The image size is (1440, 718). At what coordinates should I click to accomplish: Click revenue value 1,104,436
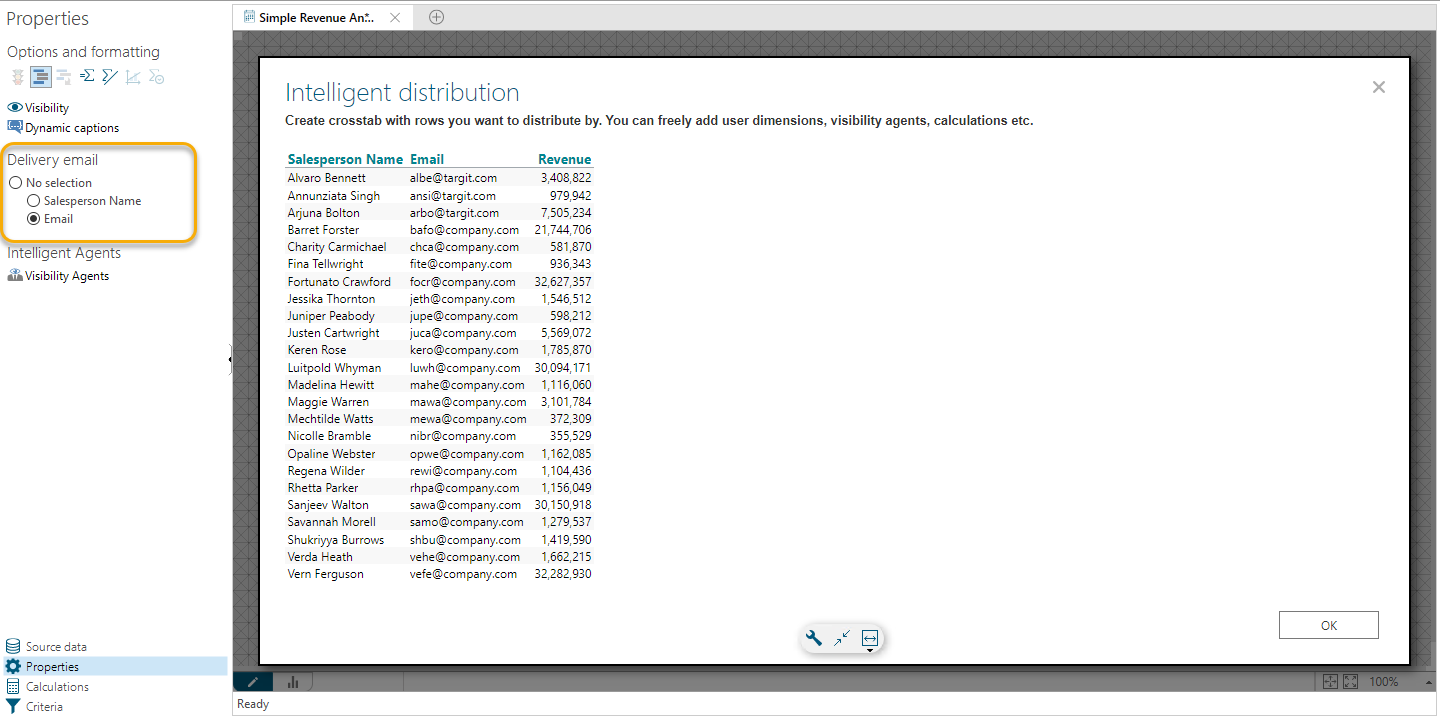point(566,471)
